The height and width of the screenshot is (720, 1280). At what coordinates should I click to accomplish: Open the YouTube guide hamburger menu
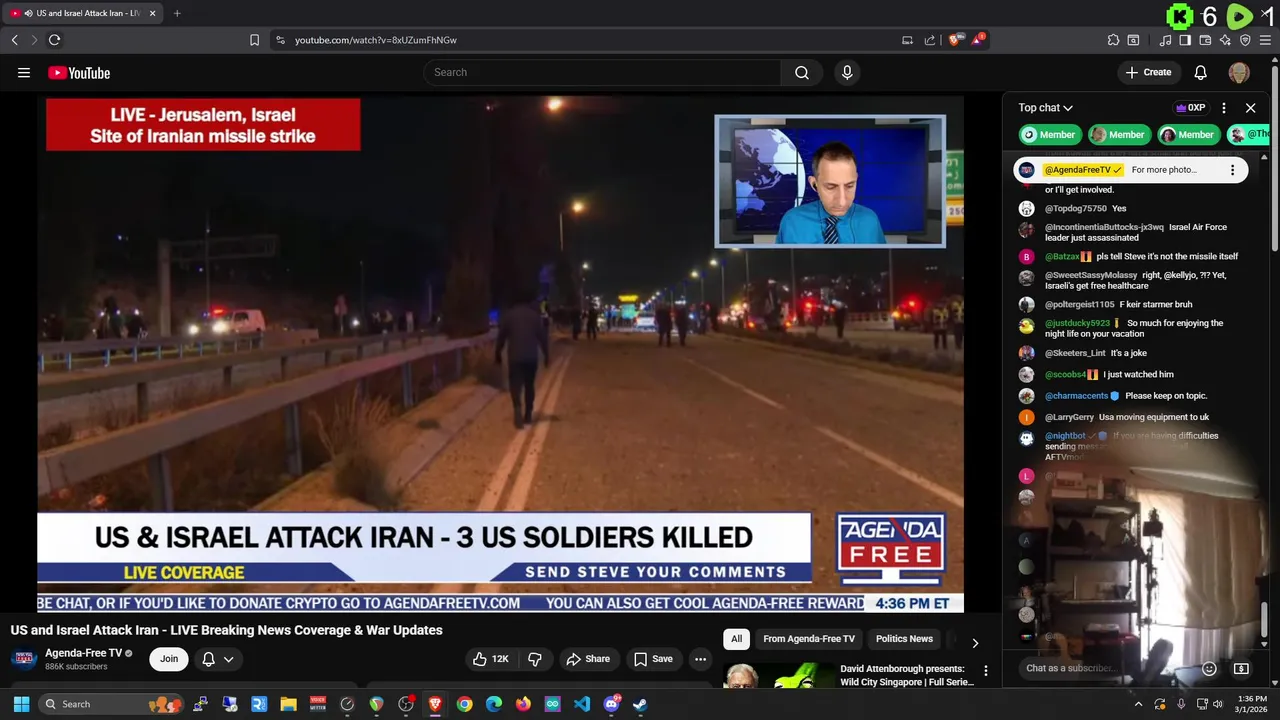coord(24,72)
